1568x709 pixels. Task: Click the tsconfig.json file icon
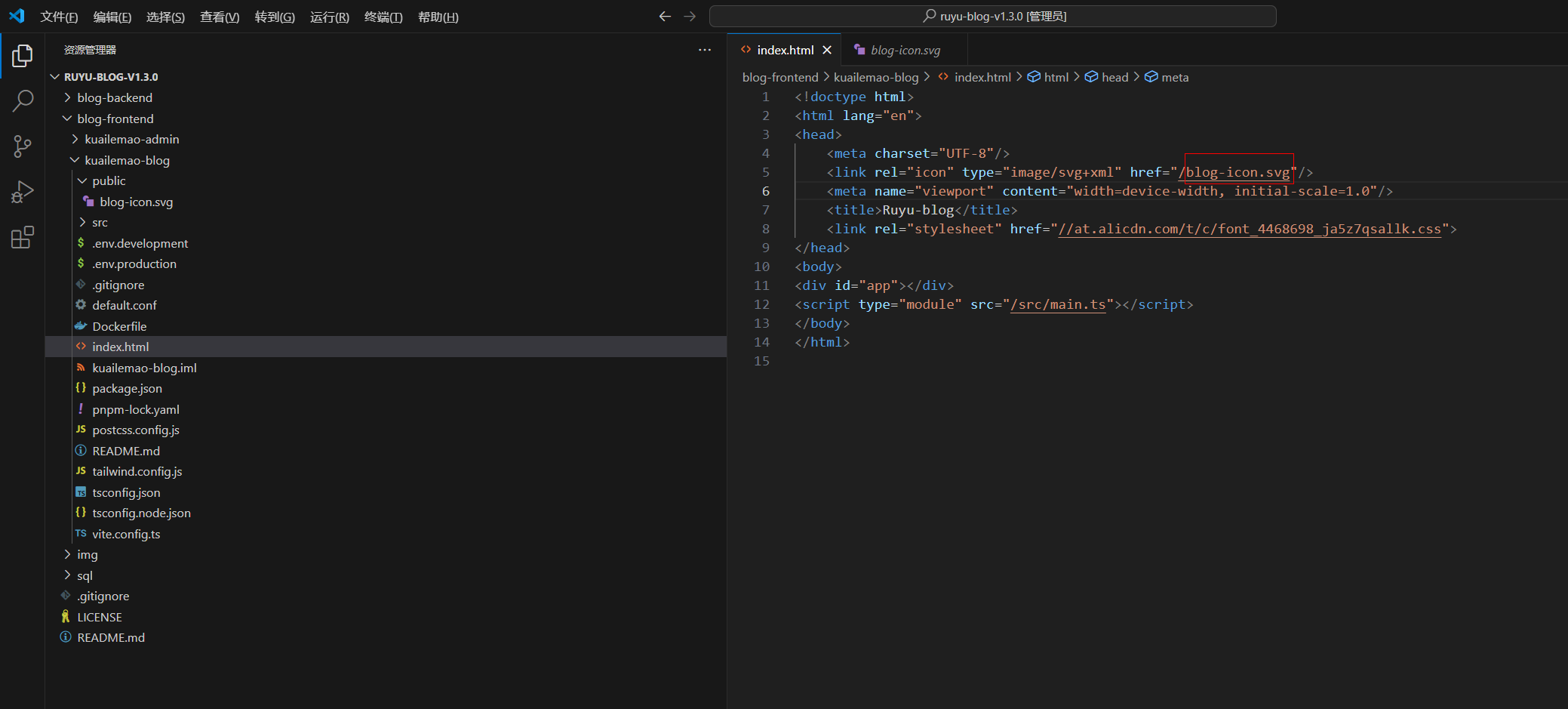pos(81,492)
